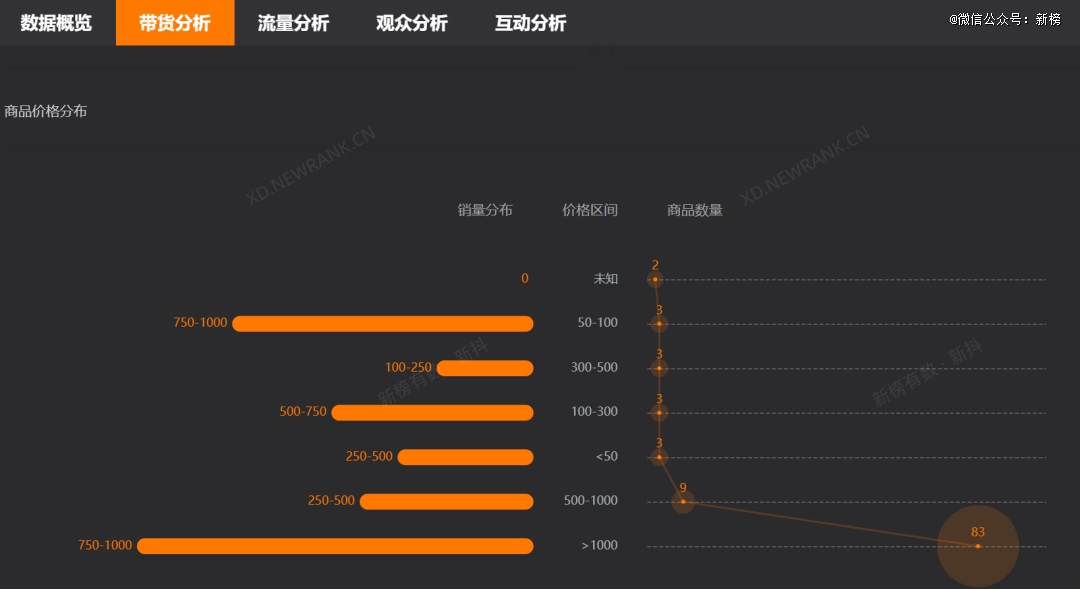Click the 商品价格分布 section title
The image size is (1080, 589).
[x=45, y=111]
